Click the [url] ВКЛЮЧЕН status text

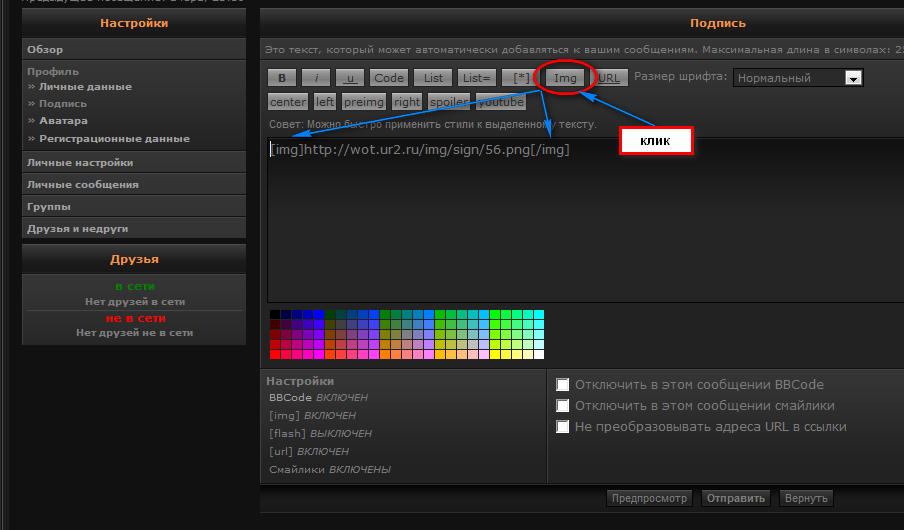pos(309,451)
